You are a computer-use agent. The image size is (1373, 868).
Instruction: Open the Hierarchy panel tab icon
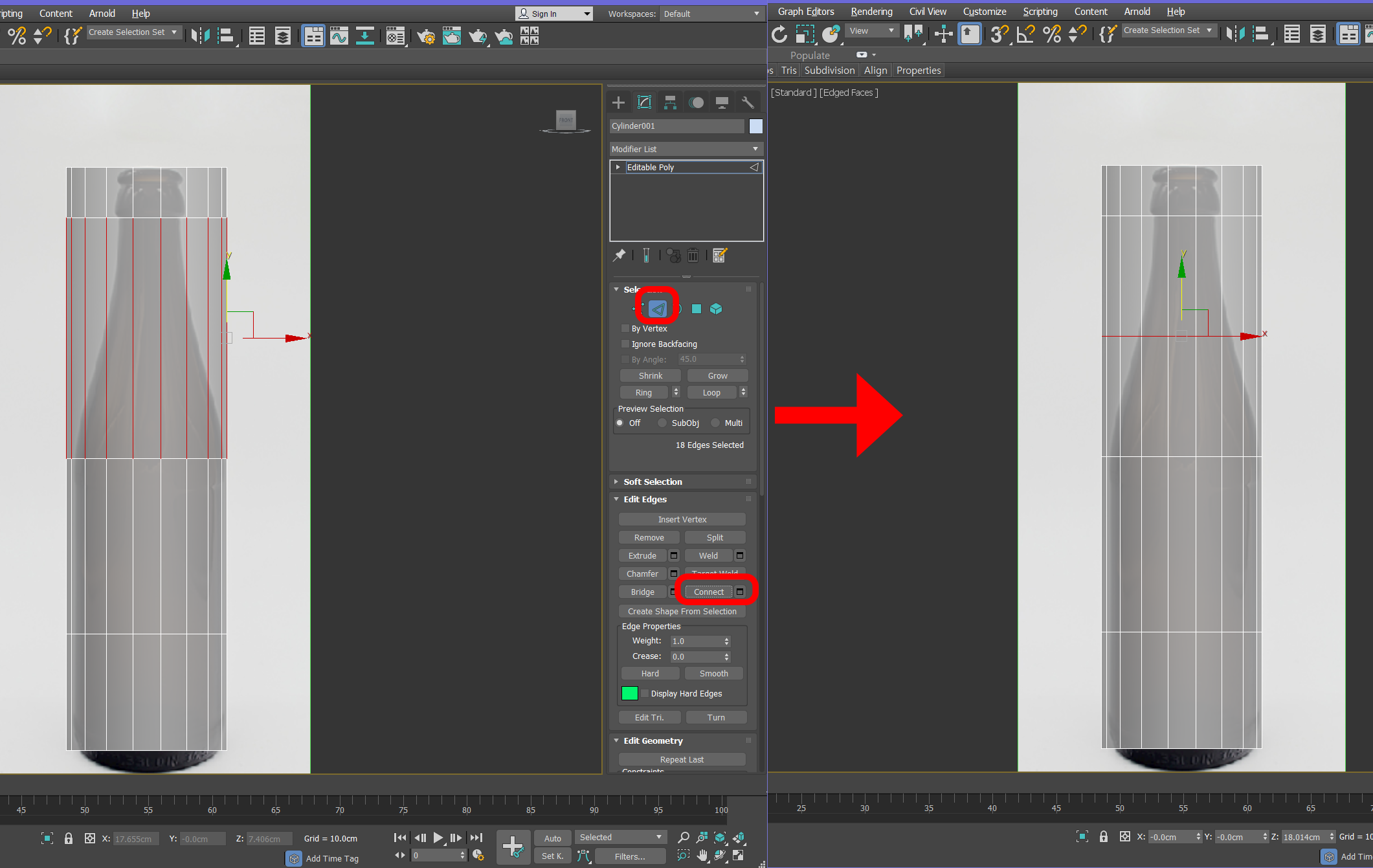click(670, 102)
